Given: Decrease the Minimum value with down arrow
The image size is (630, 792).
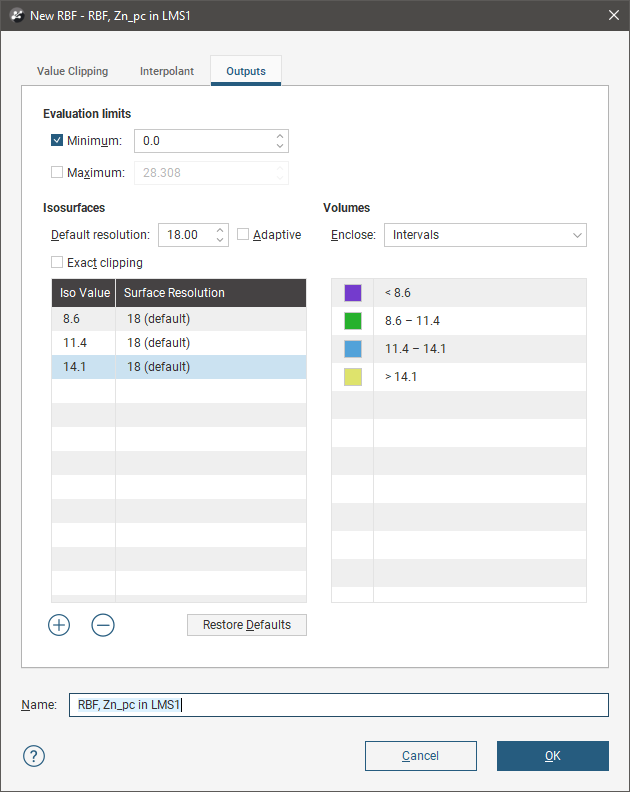Looking at the screenshot, I should (x=280, y=146).
